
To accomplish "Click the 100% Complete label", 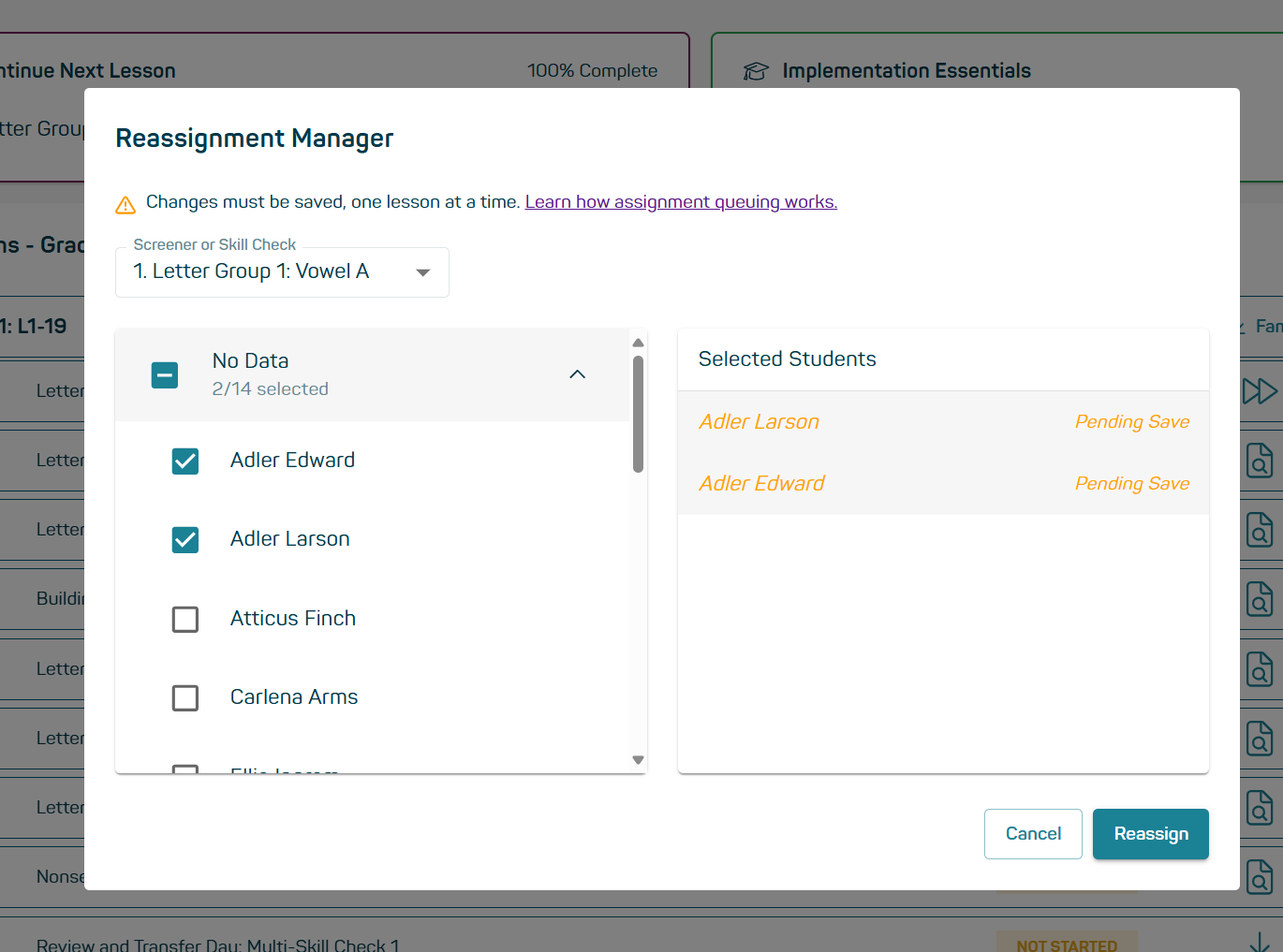I will (592, 71).
